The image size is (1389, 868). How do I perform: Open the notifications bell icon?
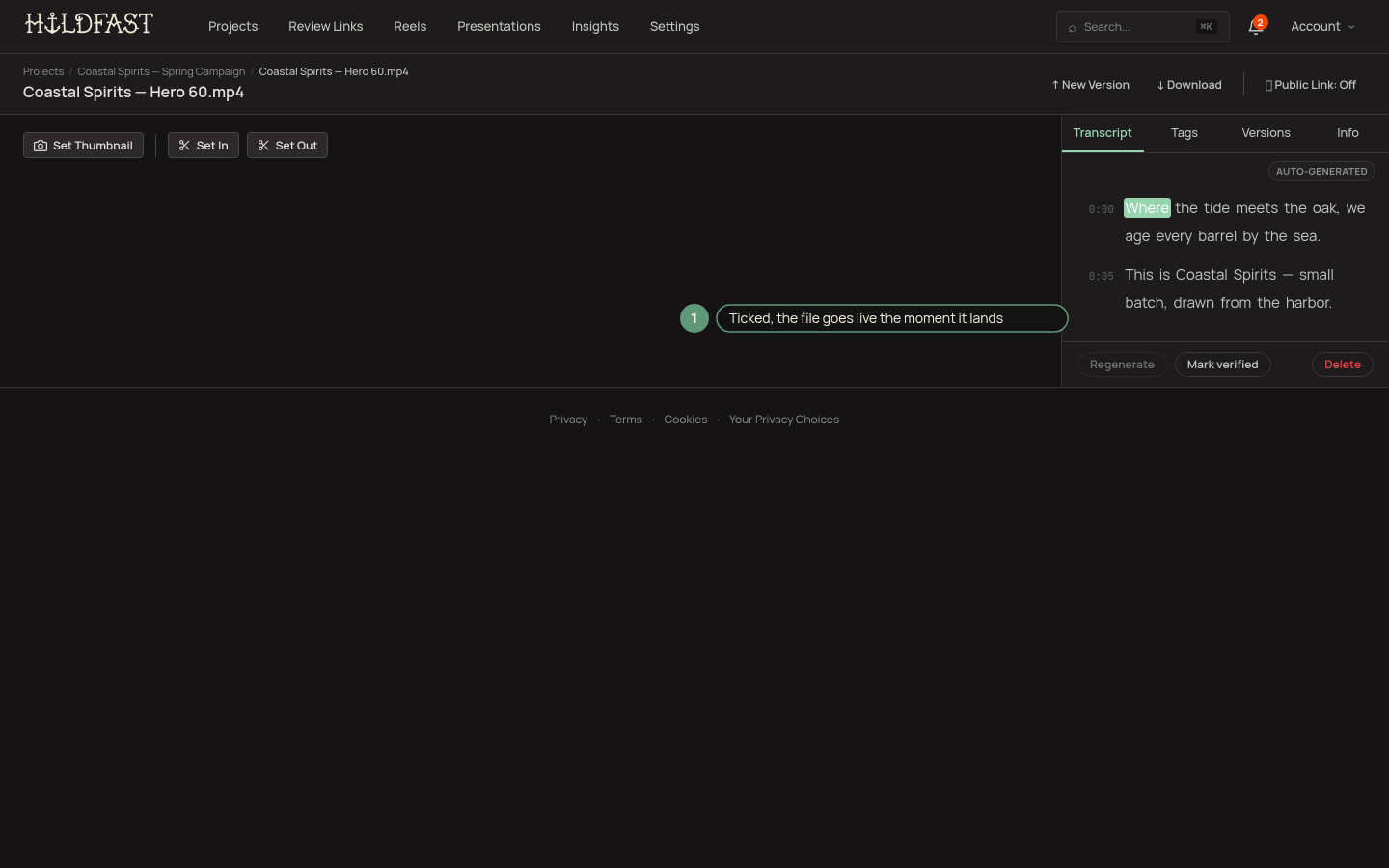[x=1255, y=27]
